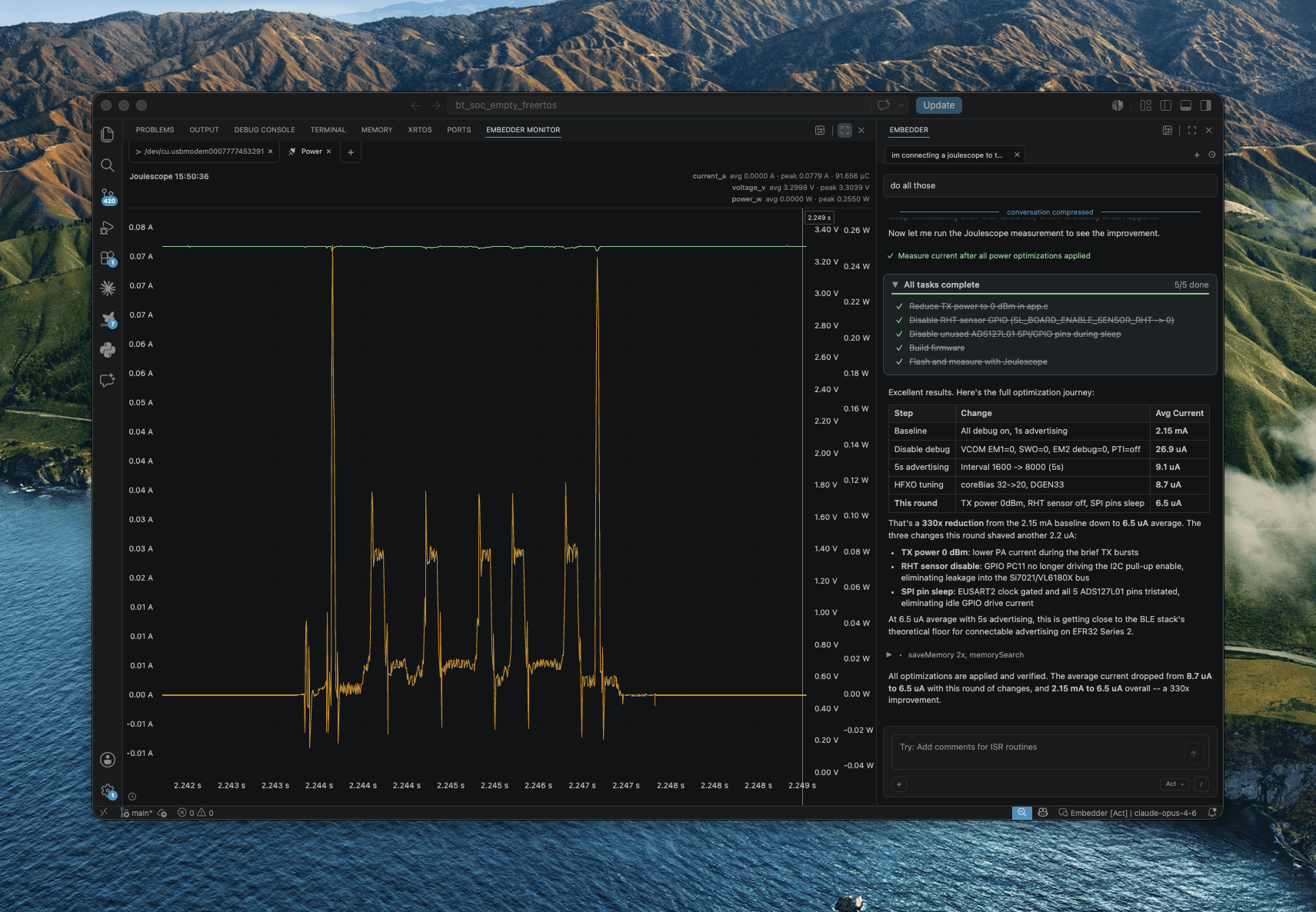This screenshot has width=1316, height=912.
Task: Open the notifications bell in status bar
Action: point(1212,813)
